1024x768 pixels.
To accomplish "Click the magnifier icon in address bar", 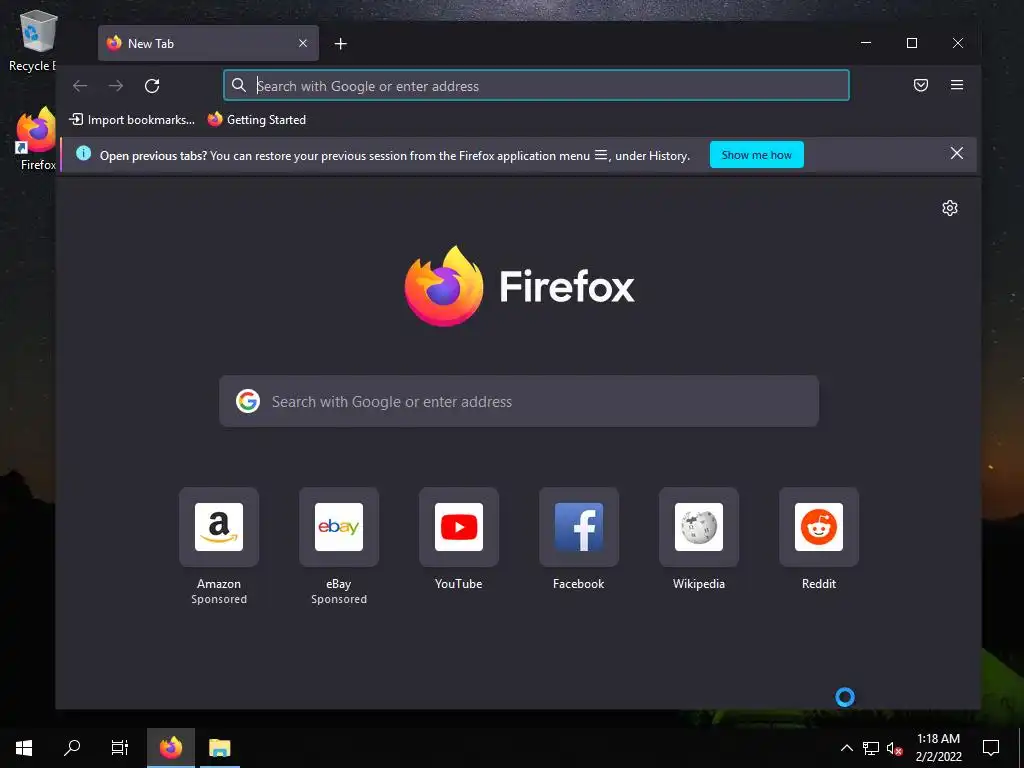I will coord(239,86).
